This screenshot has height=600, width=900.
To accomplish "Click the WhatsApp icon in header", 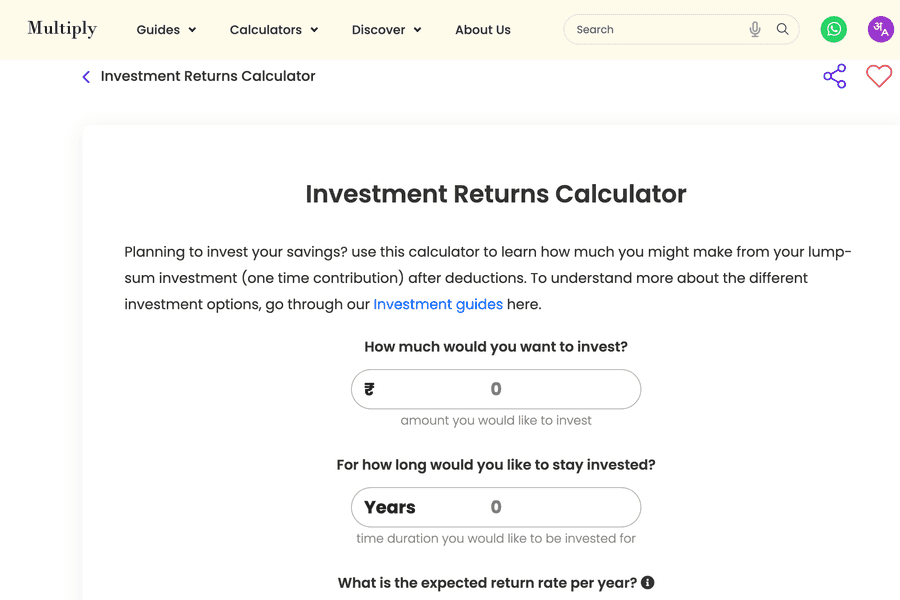I will click(833, 29).
